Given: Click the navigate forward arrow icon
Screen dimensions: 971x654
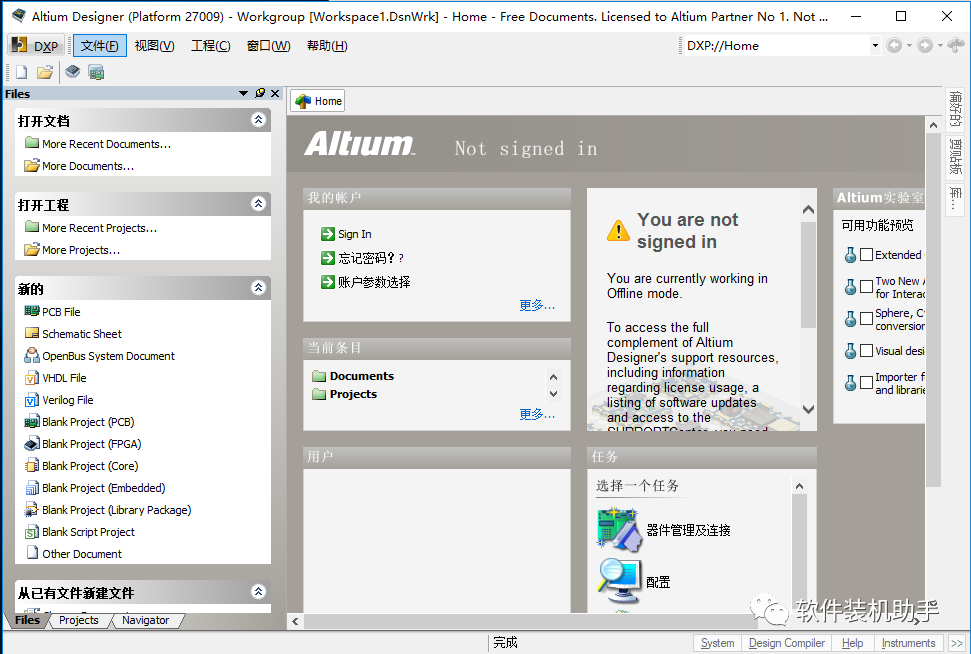Looking at the screenshot, I should tap(925, 45).
